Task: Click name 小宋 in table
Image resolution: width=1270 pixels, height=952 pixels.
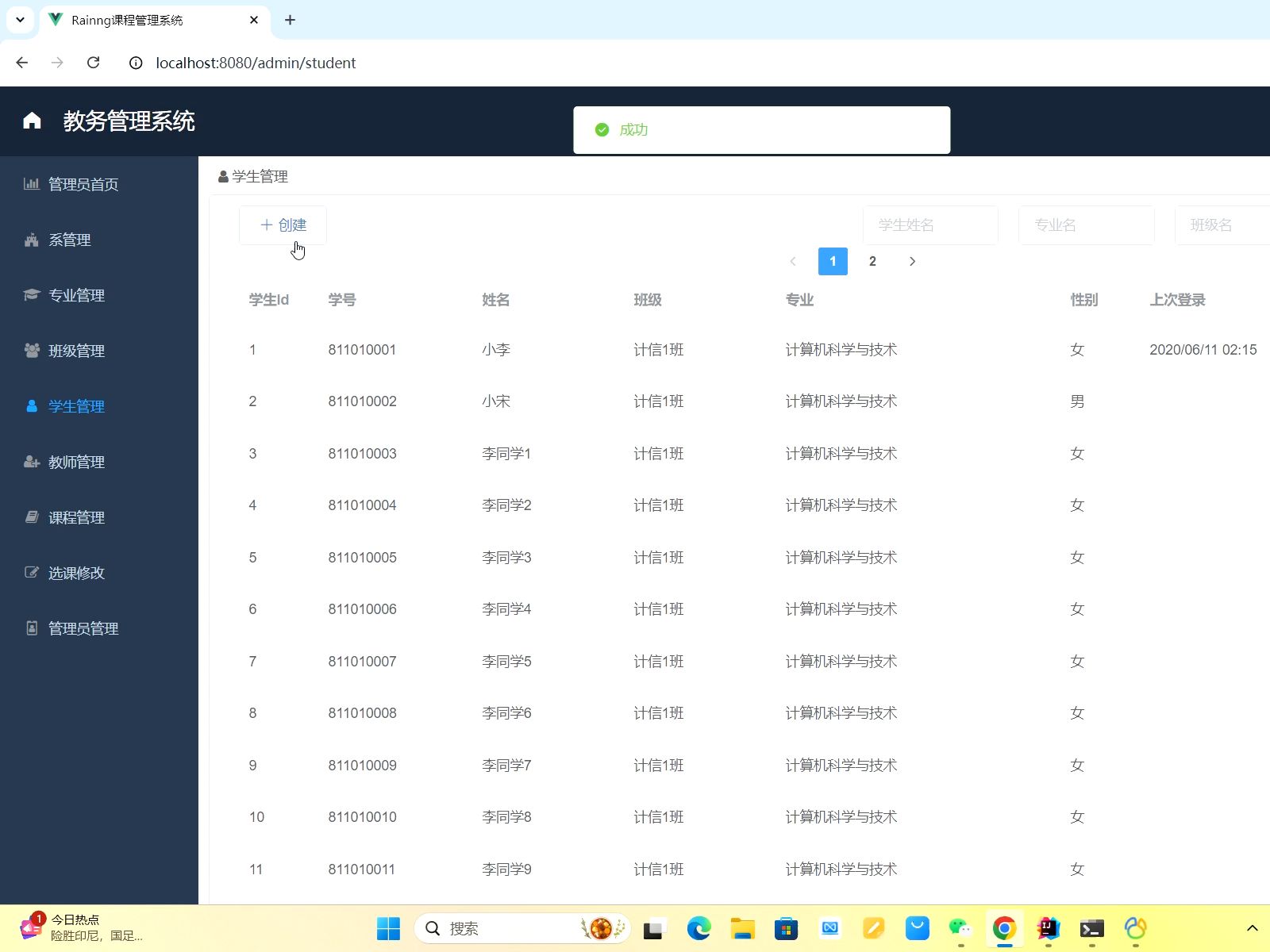Action: 496,401
